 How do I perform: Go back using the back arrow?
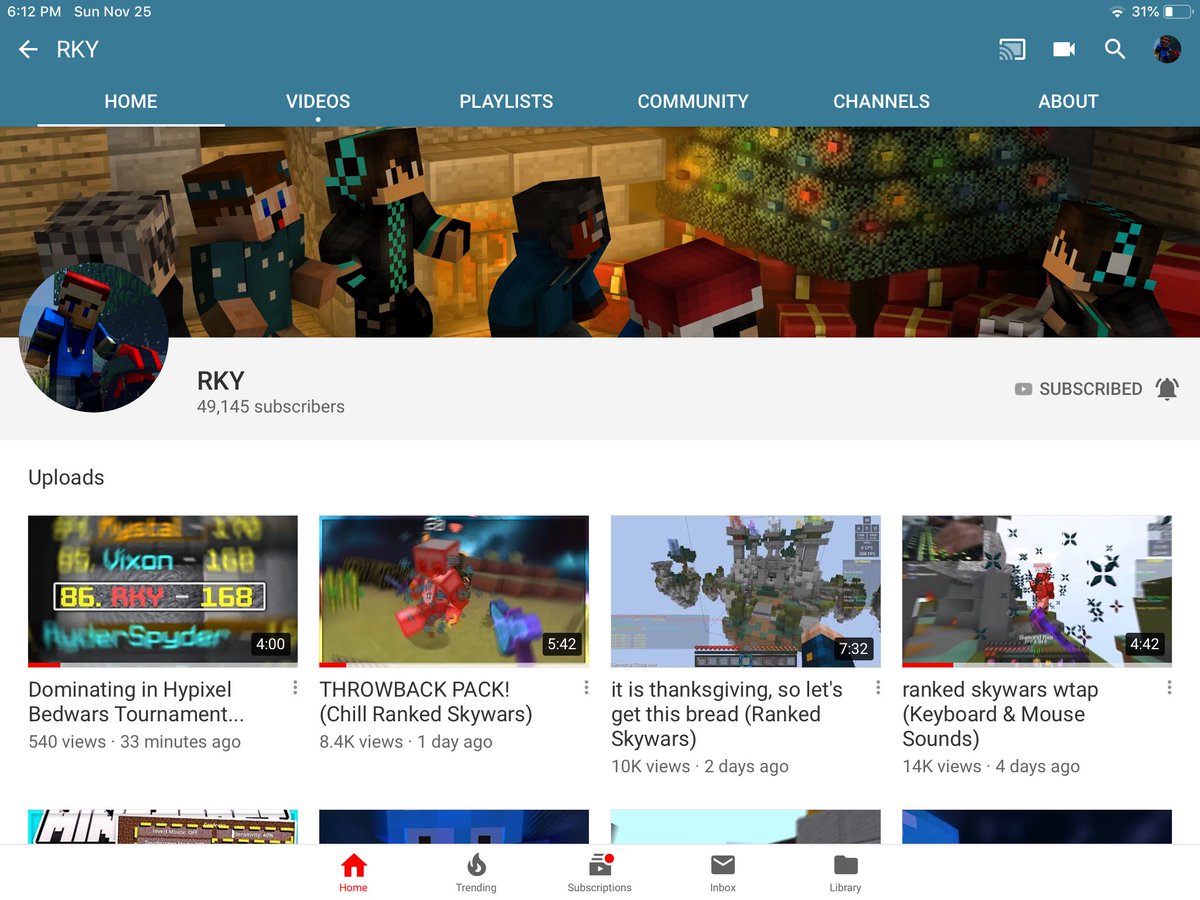(28, 49)
